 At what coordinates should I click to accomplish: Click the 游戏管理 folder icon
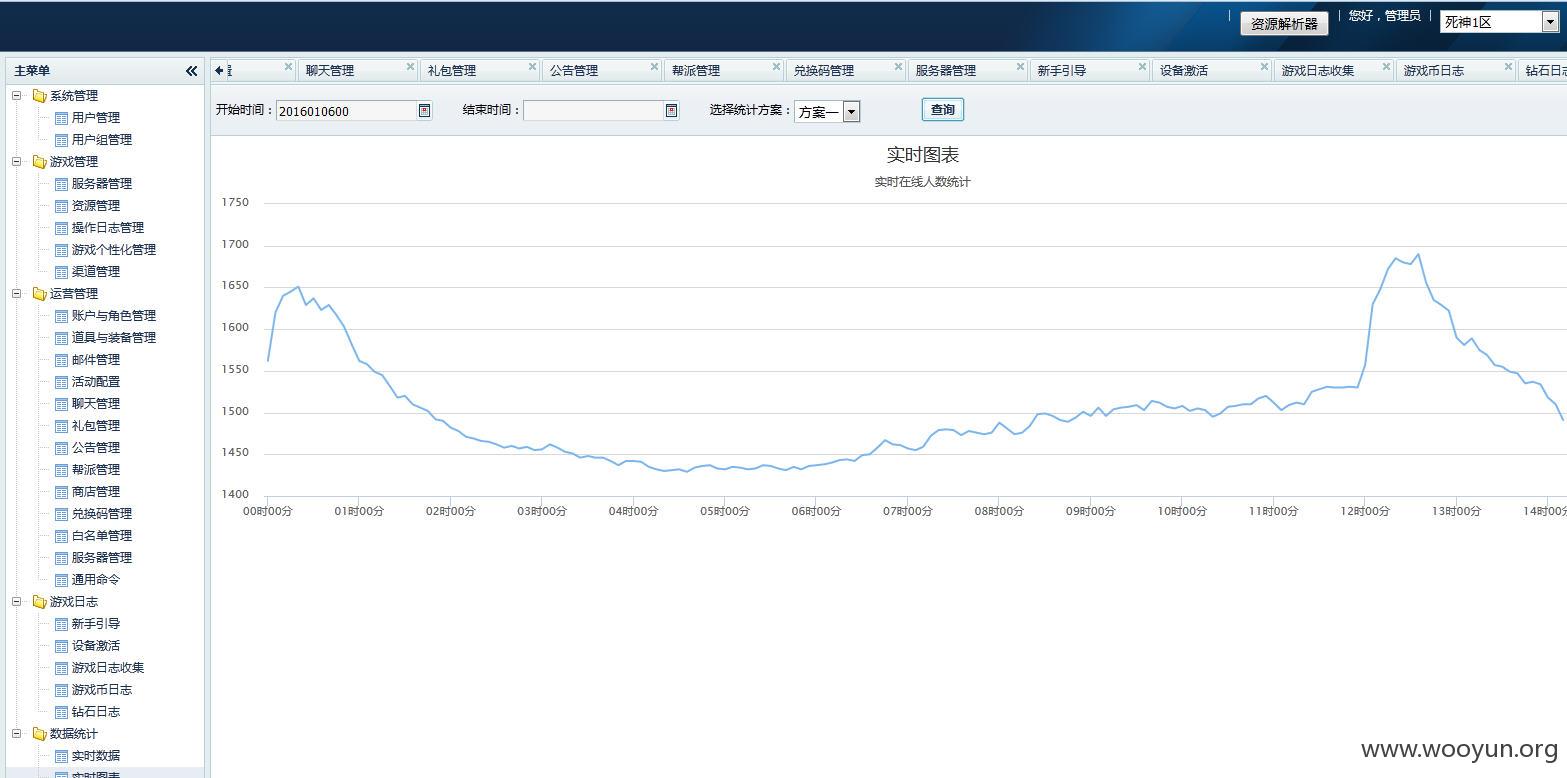[x=39, y=162]
